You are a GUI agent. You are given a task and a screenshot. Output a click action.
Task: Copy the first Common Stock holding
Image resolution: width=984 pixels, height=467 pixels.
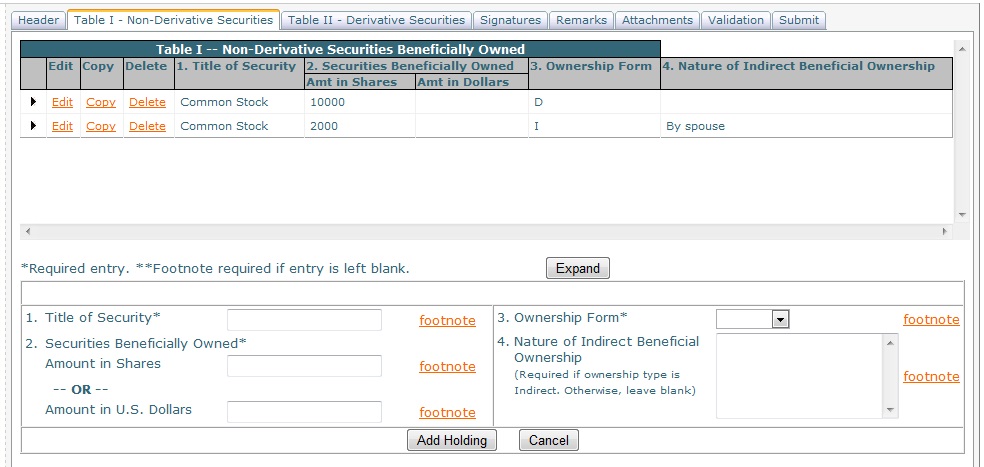(101, 102)
